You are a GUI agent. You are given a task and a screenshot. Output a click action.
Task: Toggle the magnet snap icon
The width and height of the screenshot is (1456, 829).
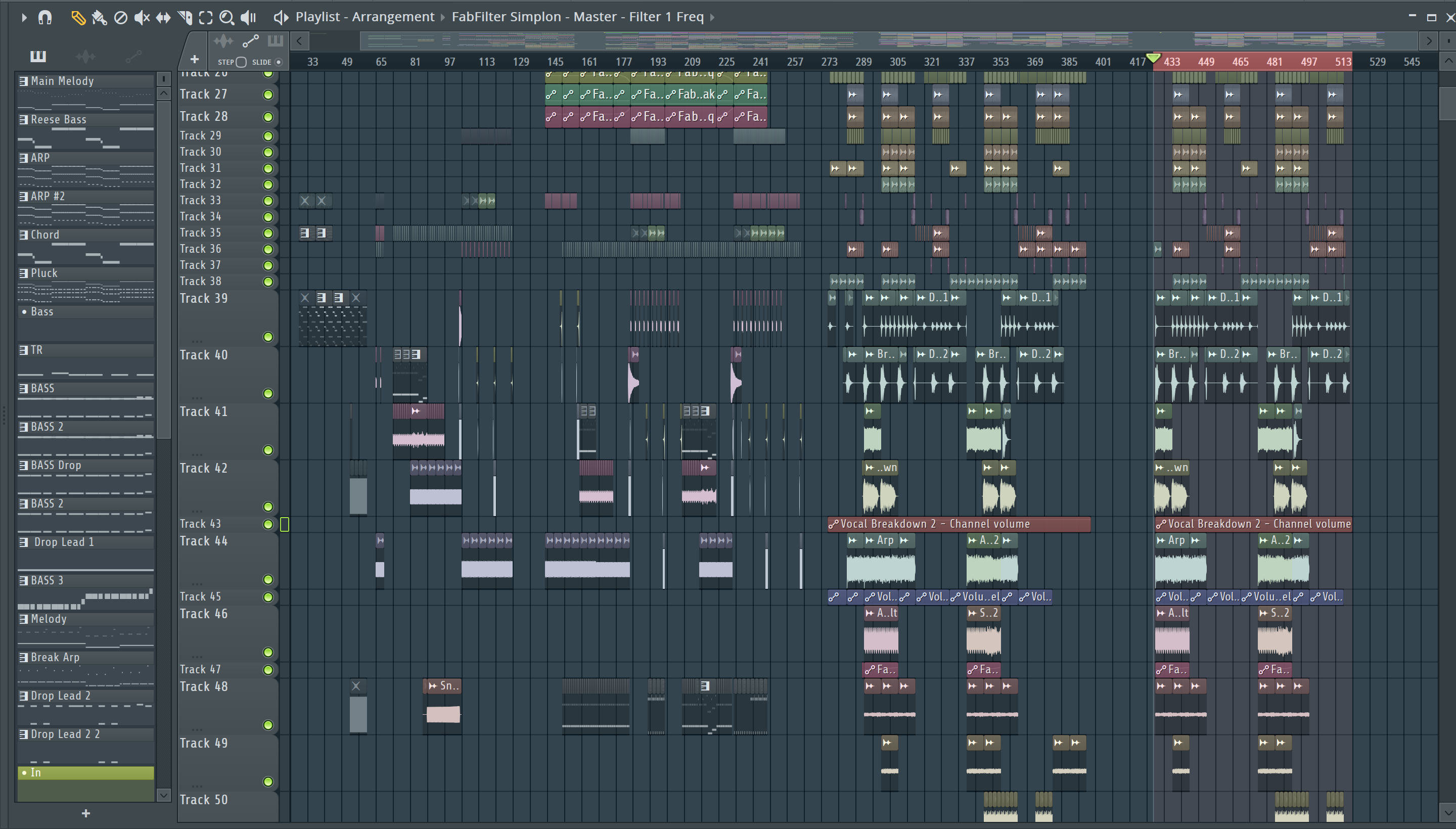[x=45, y=18]
